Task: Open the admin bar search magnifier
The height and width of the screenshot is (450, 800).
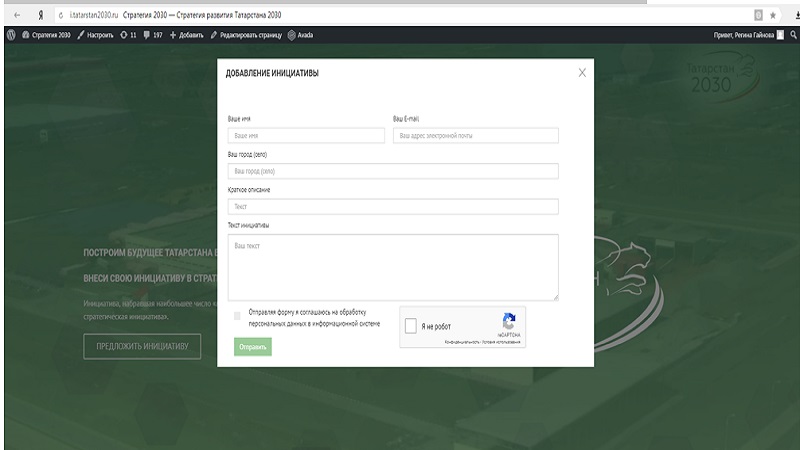Action: pos(793,34)
